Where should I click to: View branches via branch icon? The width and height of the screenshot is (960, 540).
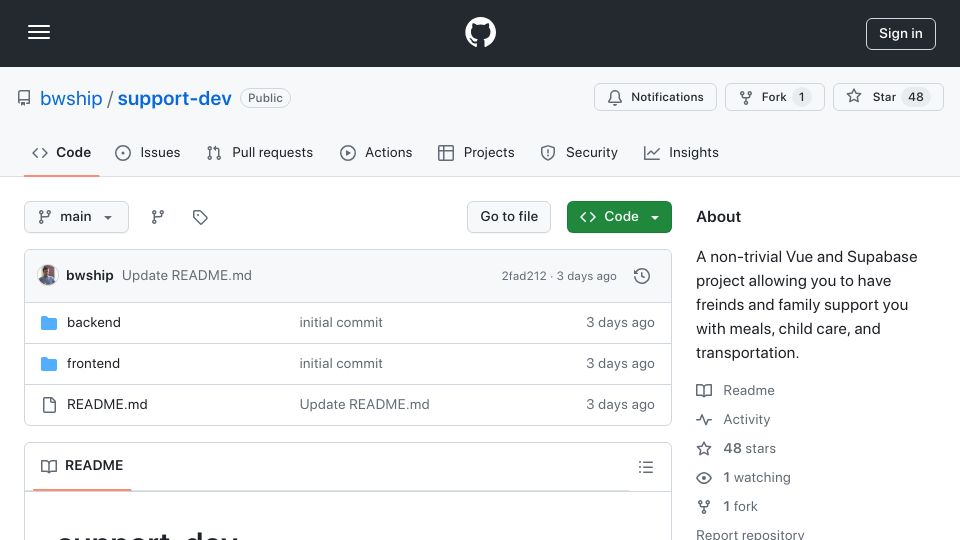click(158, 217)
